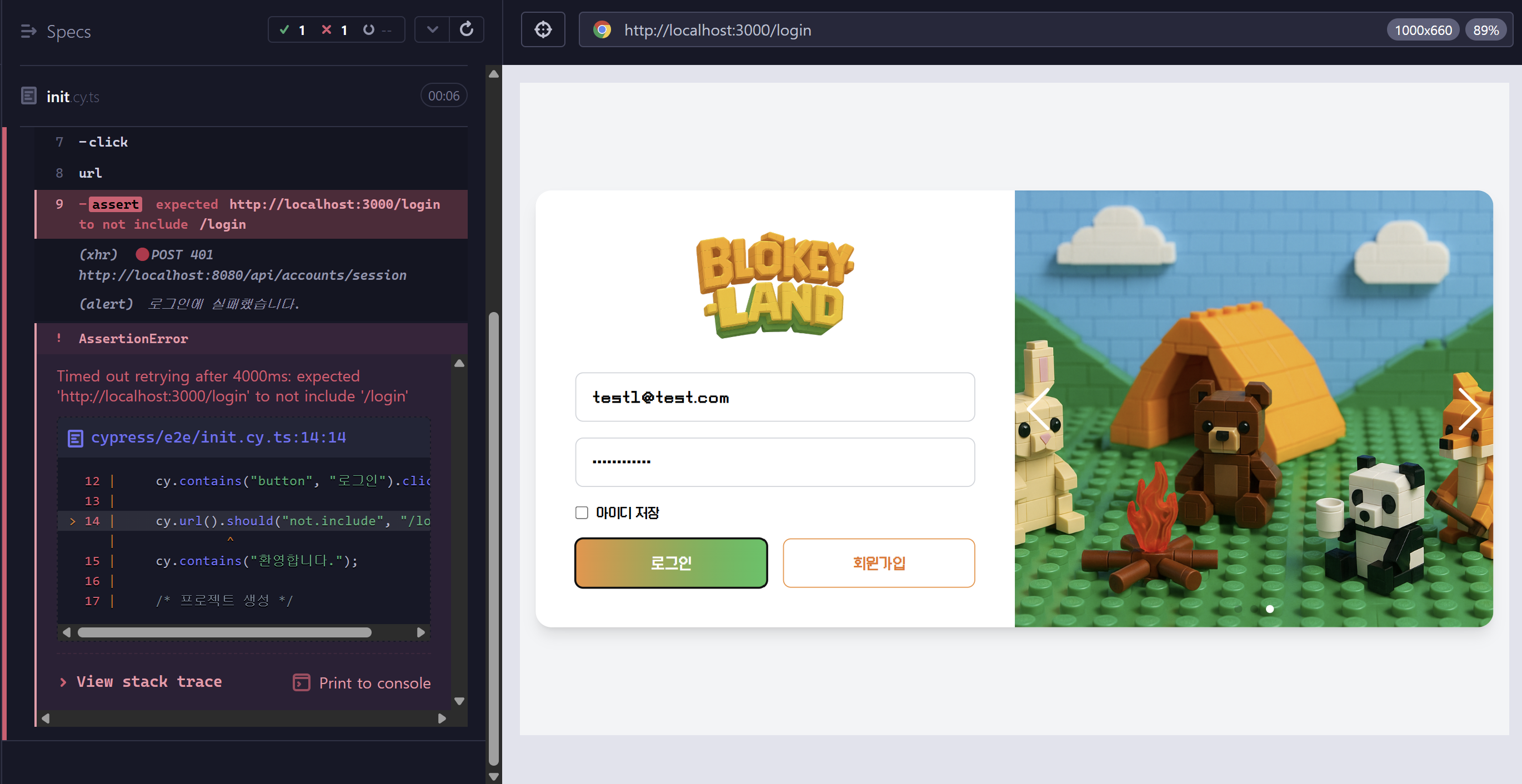Open the init.cy.ts spec name

(73, 96)
